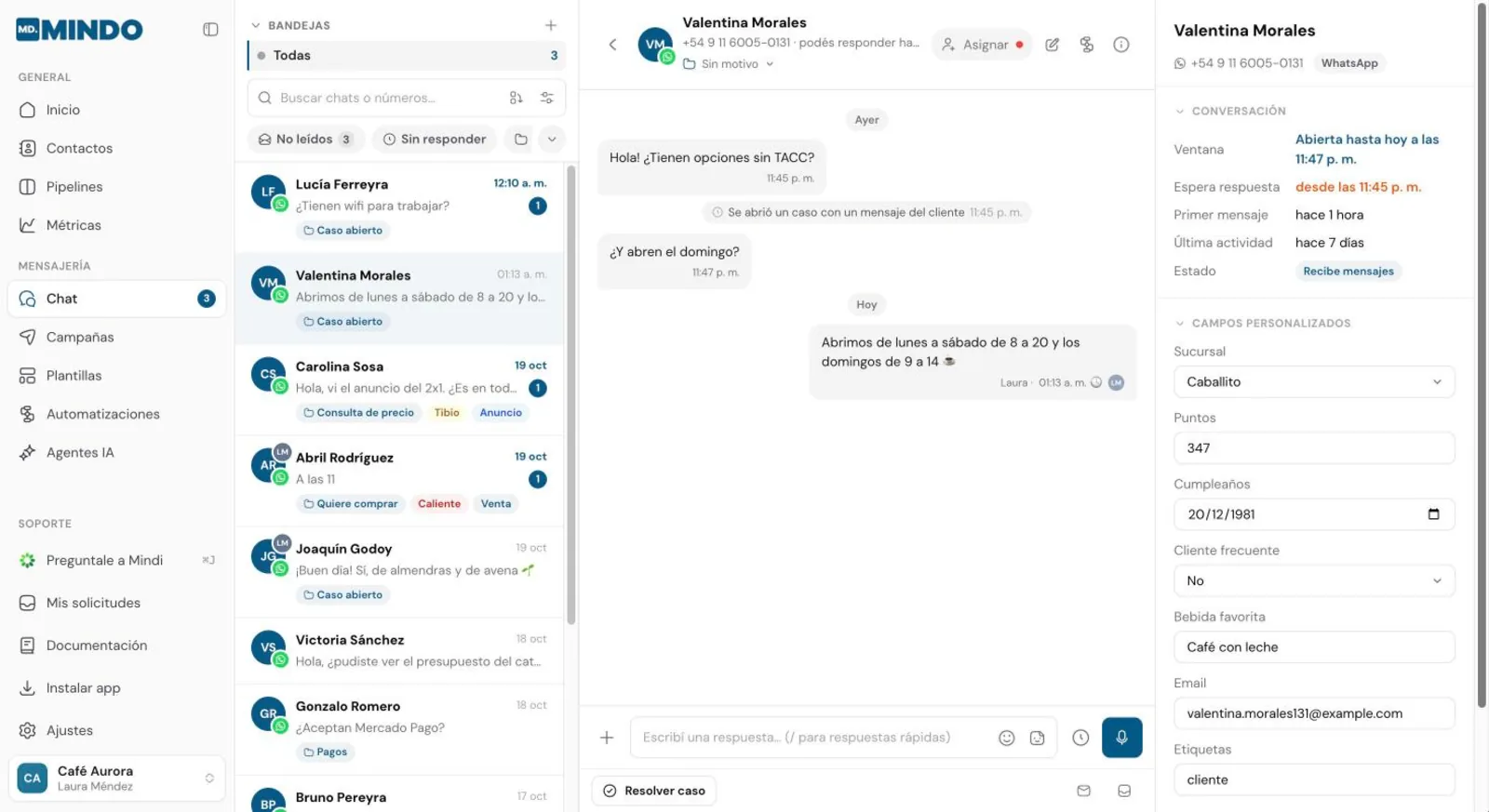Open the emoji picker
This screenshot has width=1489, height=812.
(x=1006, y=738)
